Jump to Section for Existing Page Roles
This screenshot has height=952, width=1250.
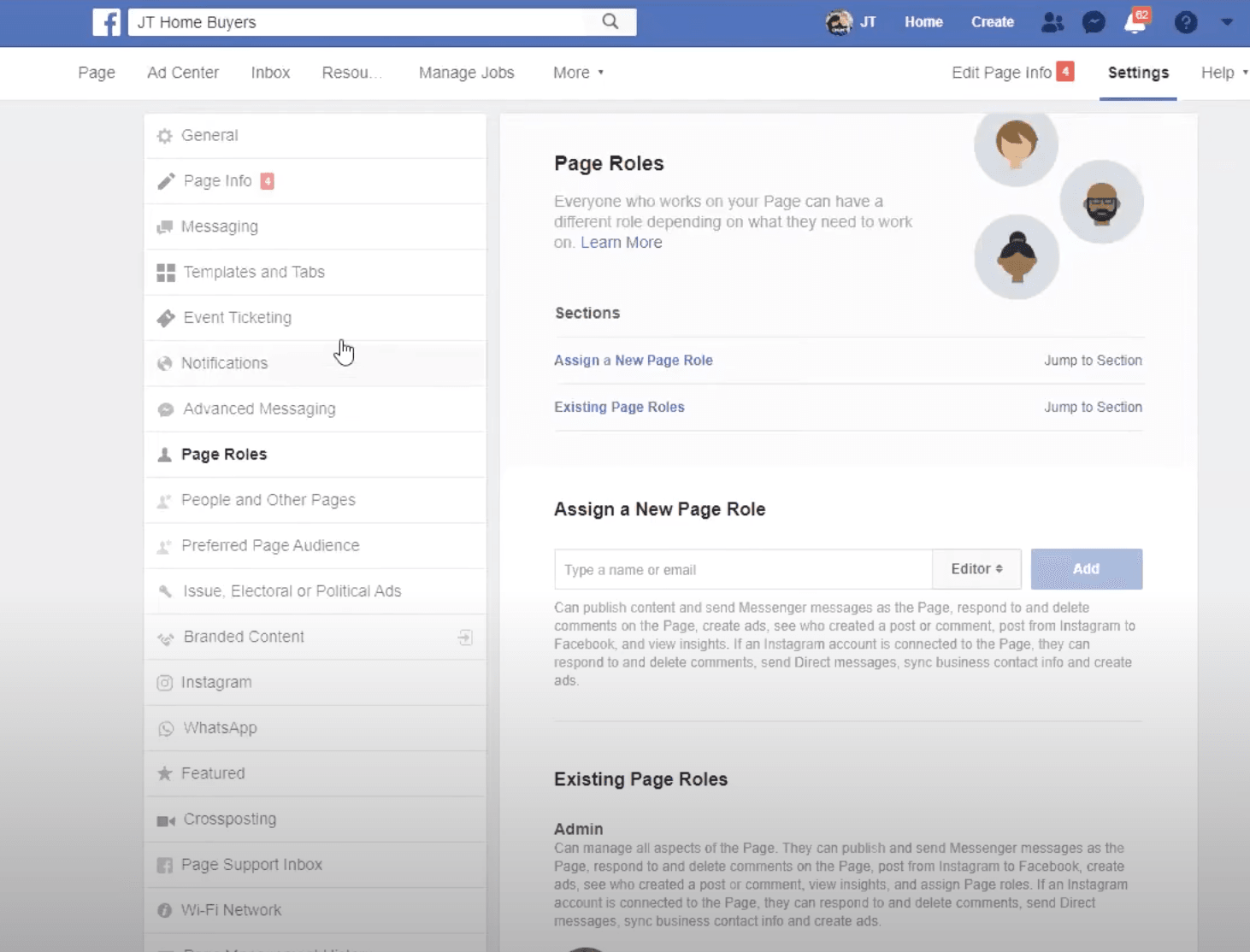(x=1093, y=407)
